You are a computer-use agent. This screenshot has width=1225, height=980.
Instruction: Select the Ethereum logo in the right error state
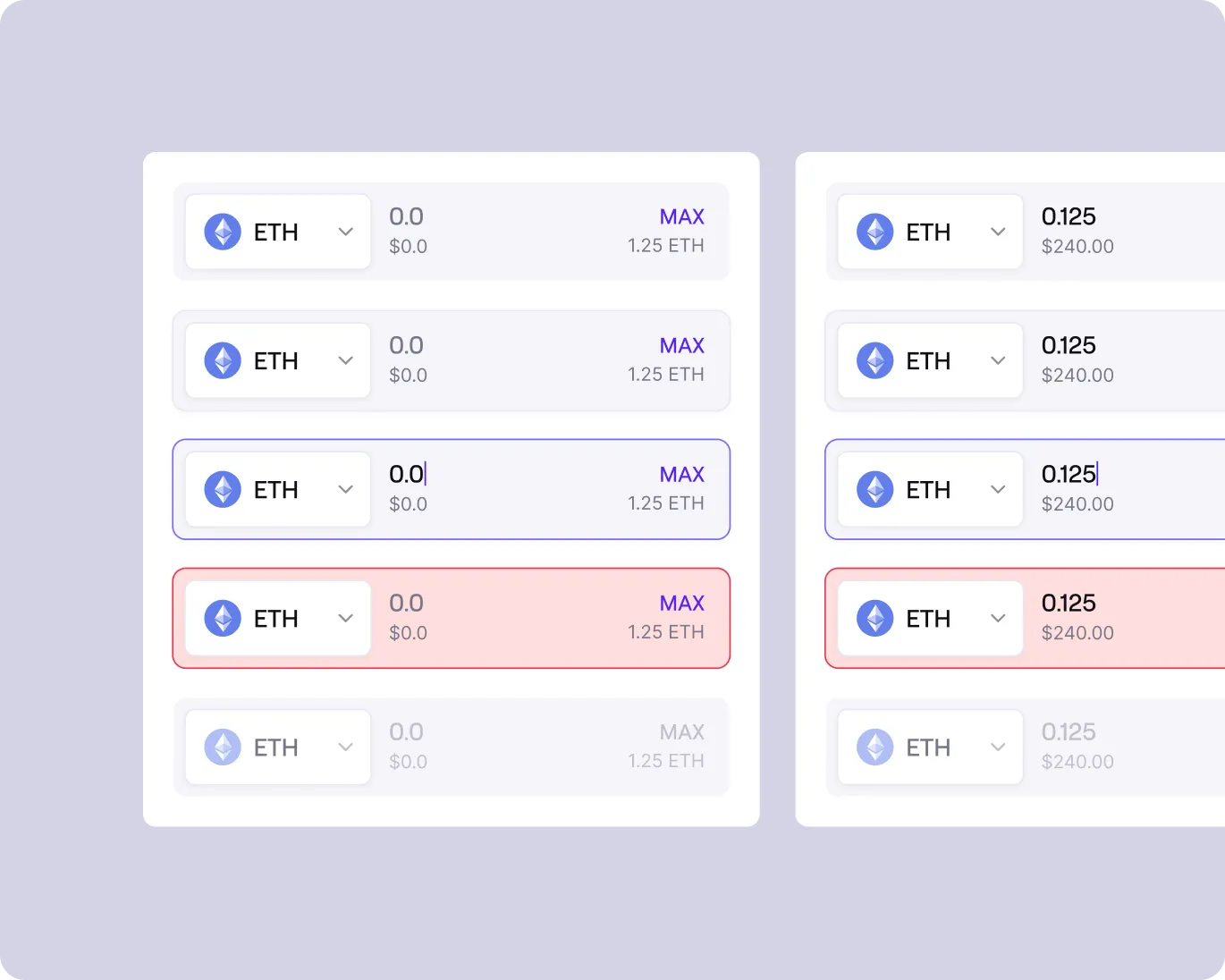pyautogui.click(x=874, y=618)
